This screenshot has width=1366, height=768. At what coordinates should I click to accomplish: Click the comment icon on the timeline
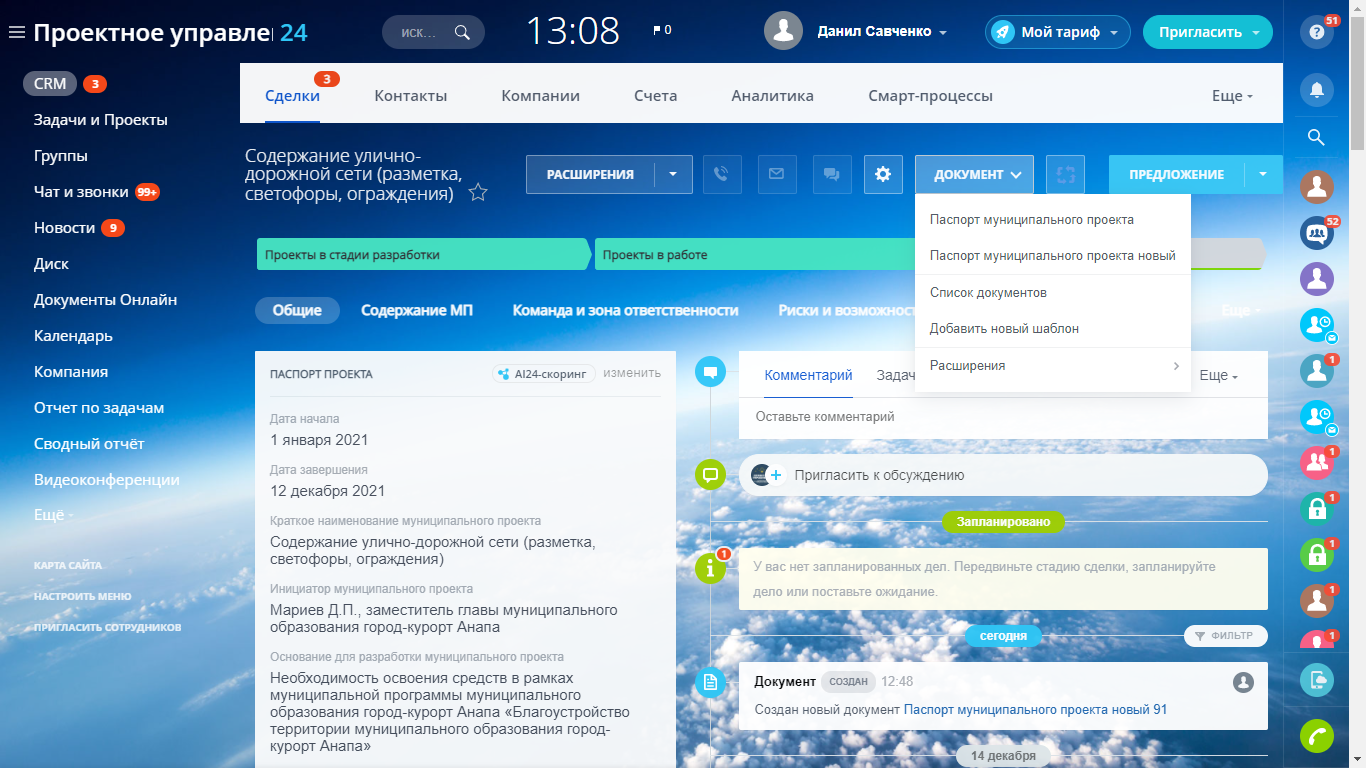[711, 373]
